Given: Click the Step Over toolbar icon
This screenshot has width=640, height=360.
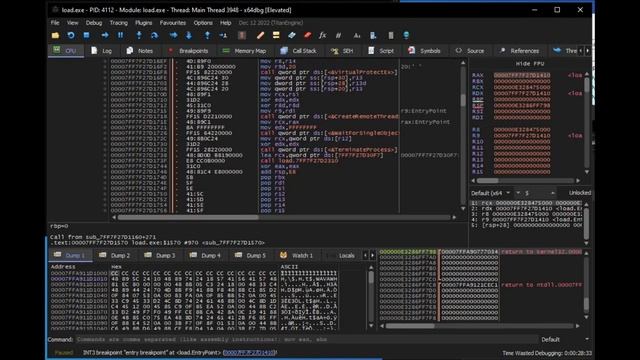Looking at the screenshot, I should pyautogui.click(x=154, y=36).
